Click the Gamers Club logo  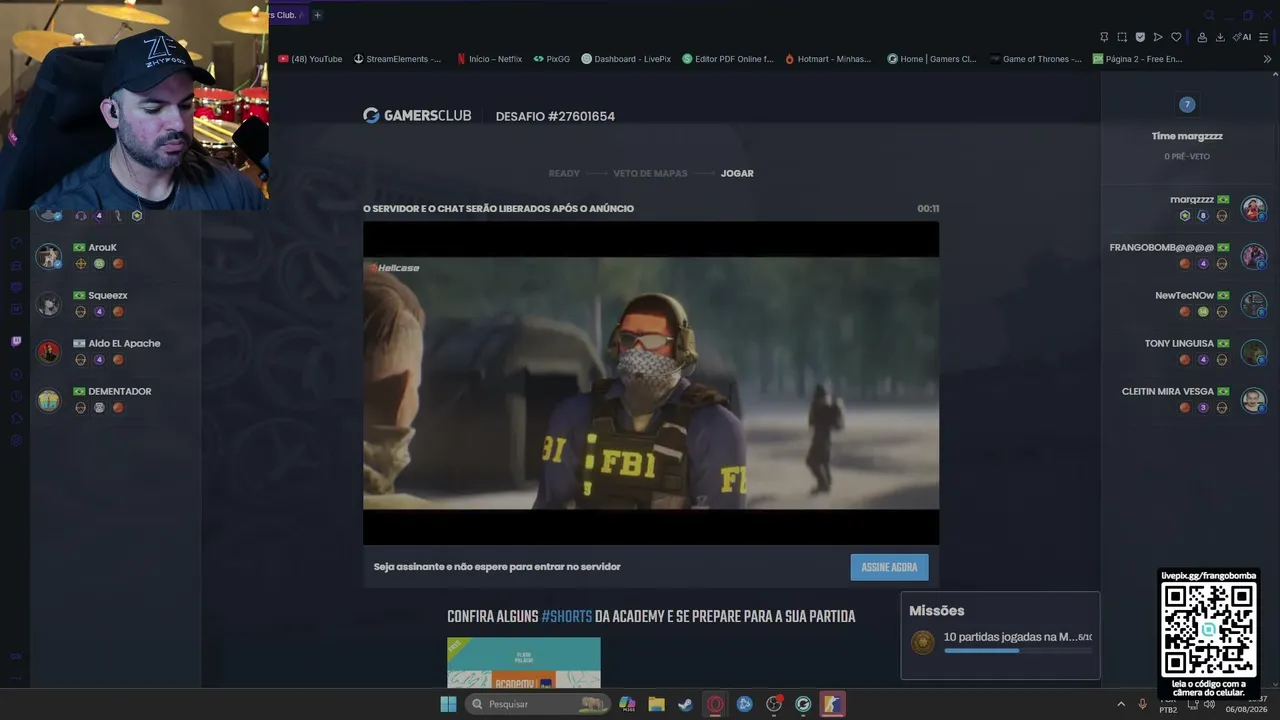point(417,116)
